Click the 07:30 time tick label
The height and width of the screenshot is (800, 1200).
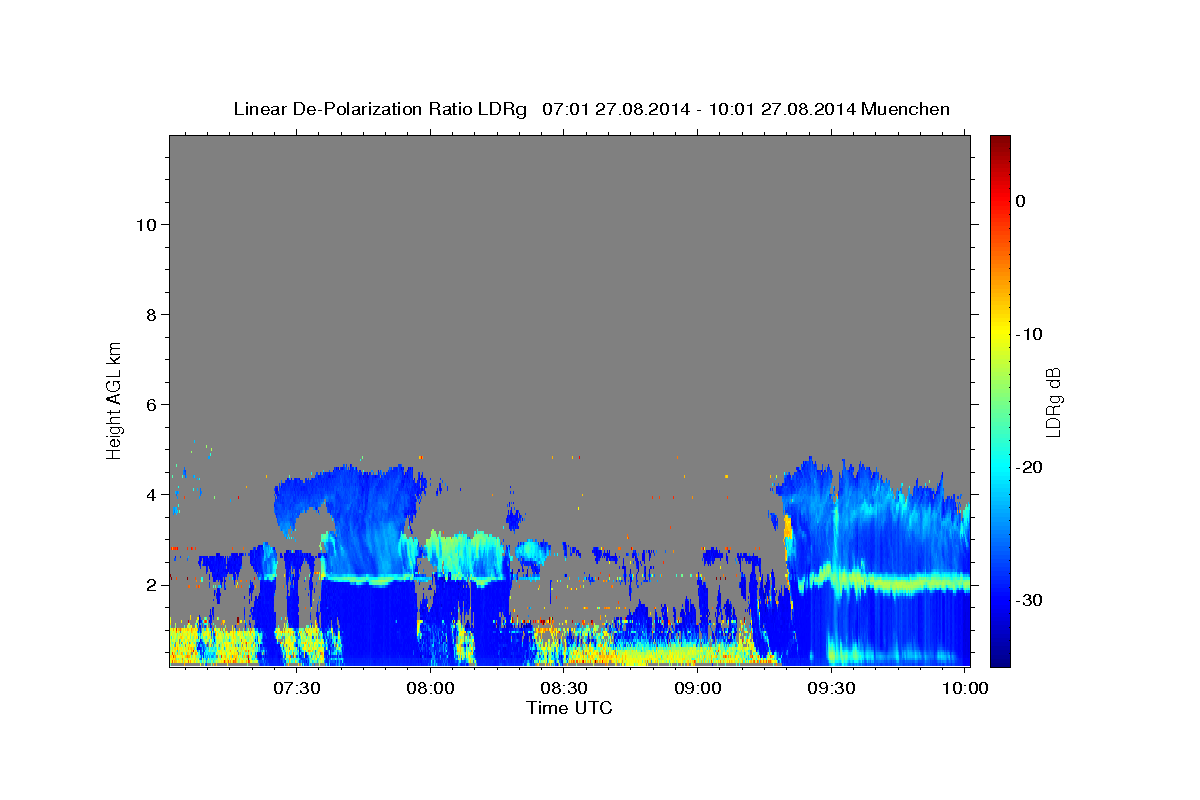click(297, 688)
